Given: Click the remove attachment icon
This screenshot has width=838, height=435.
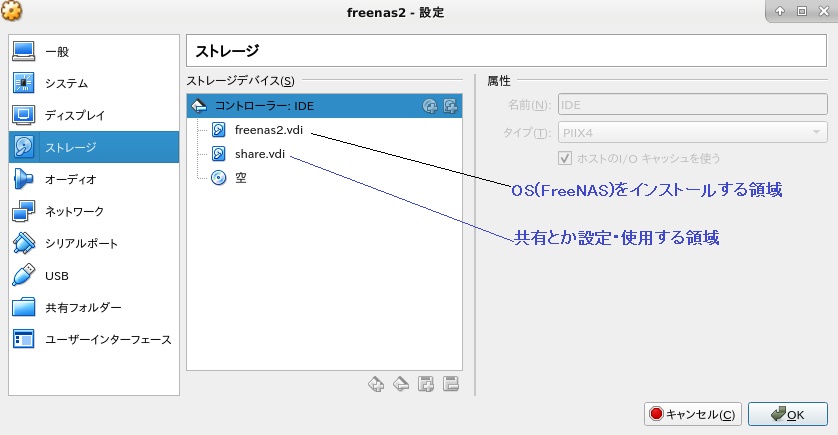Looking at the screenshot, I should (x=451, y=384).
